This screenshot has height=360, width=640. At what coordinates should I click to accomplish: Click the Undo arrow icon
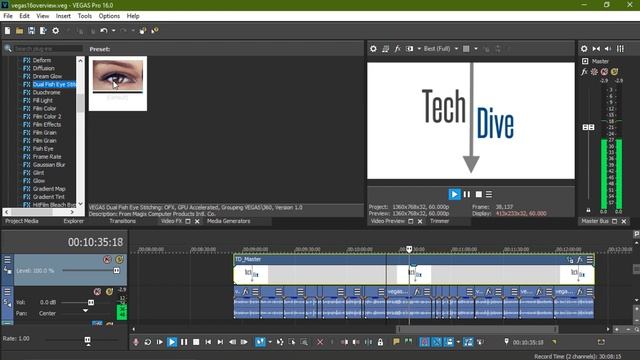[104, 31]
